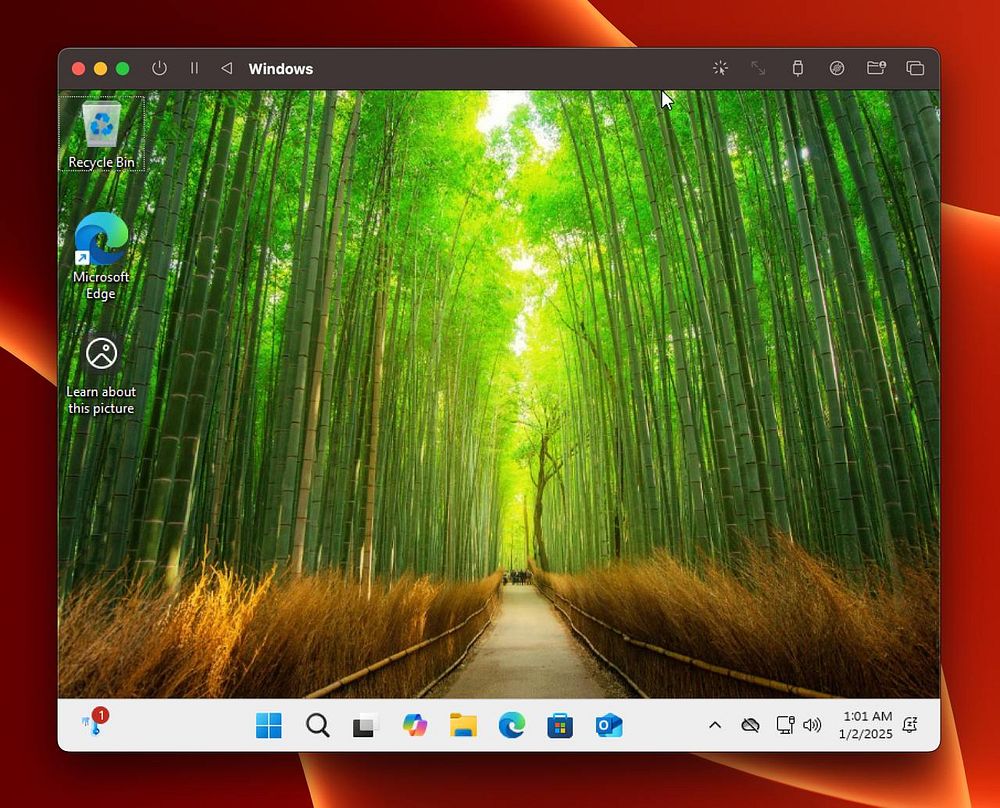
Task: Open the clock showing 1:01 AM
Action: pos(865,725)
